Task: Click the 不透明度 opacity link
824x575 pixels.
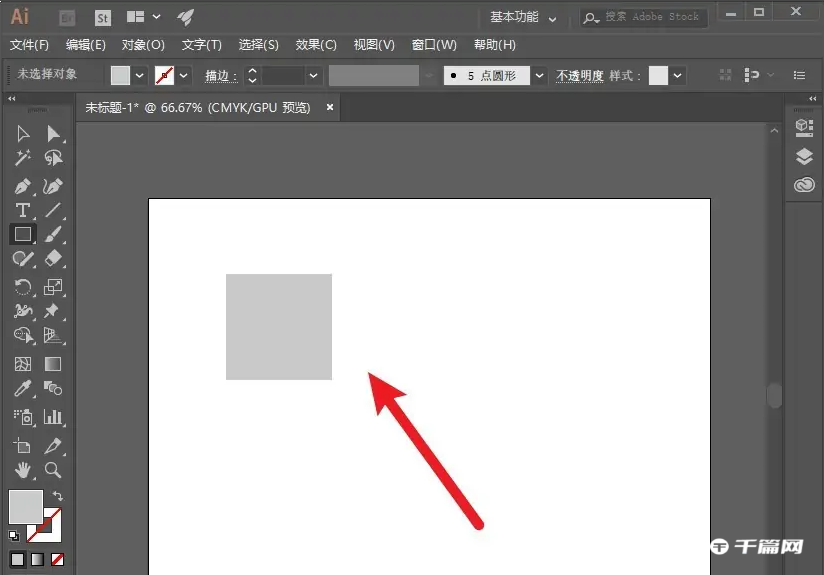Action: [x=580, y=76]
